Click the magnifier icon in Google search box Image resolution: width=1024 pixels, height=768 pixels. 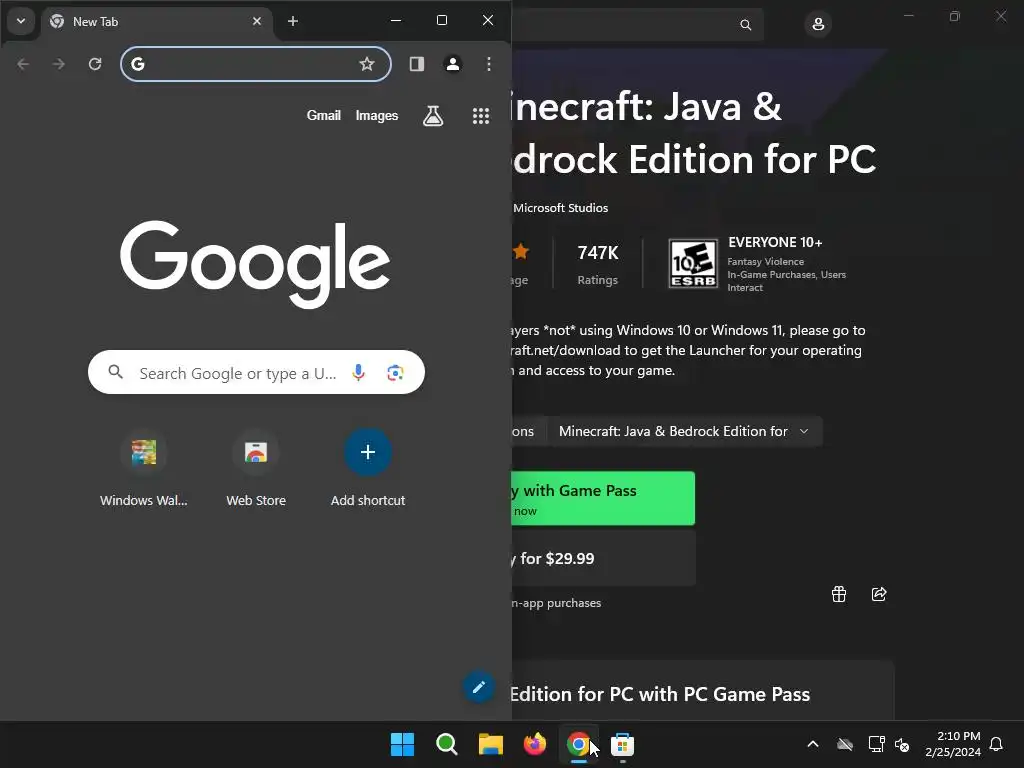point(116,372)
